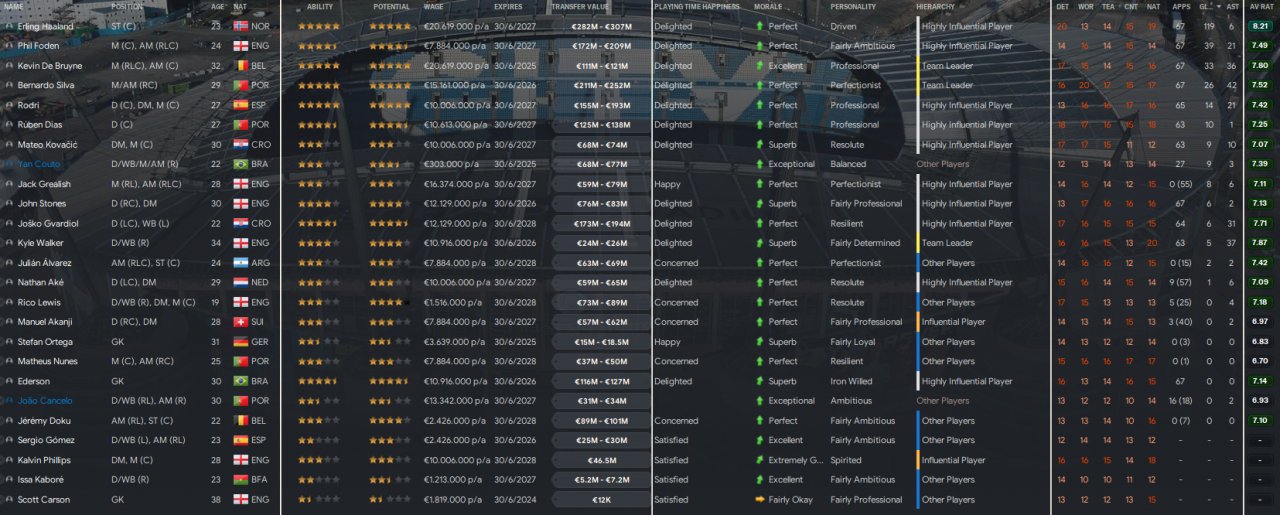The height and width of the screenshot is (515, 1280).
Task: Sort by the PLAYING TIME HAPPINESS header
Action: click(697, 7)
